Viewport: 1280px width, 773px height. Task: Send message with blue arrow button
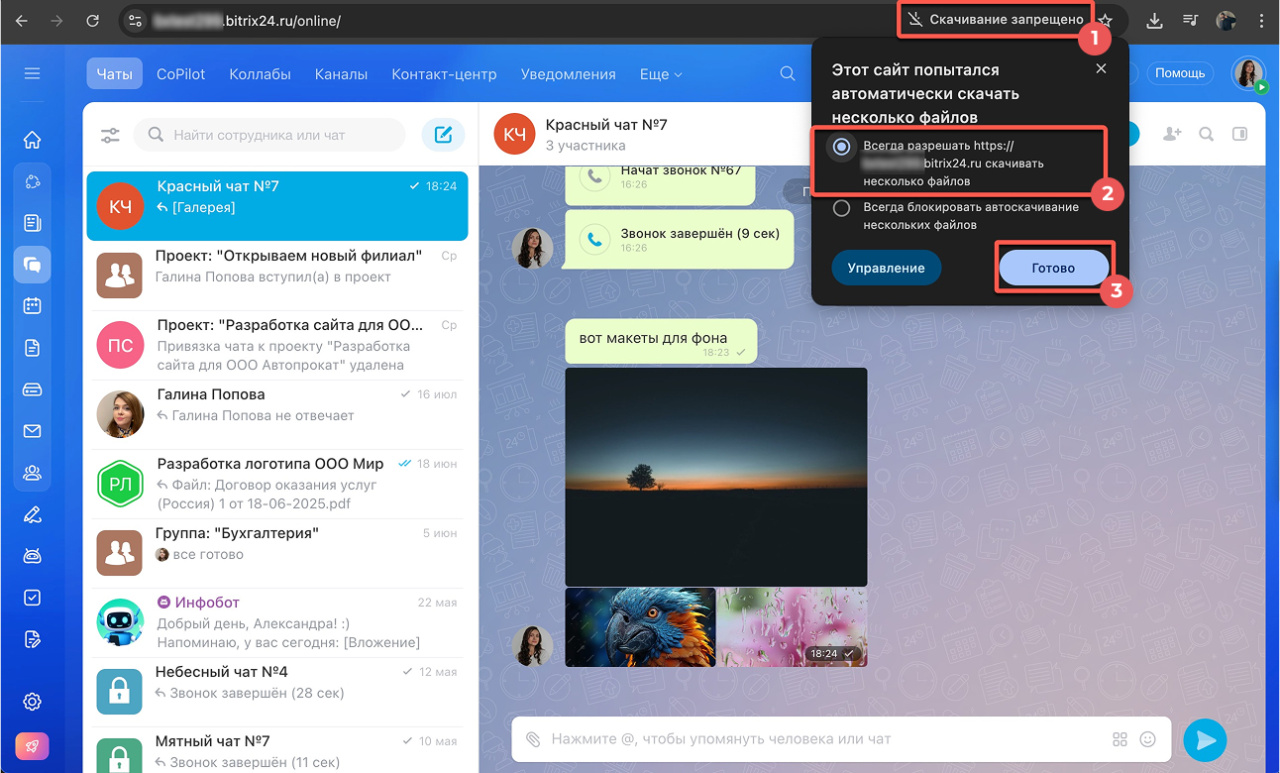(1205, 739)
